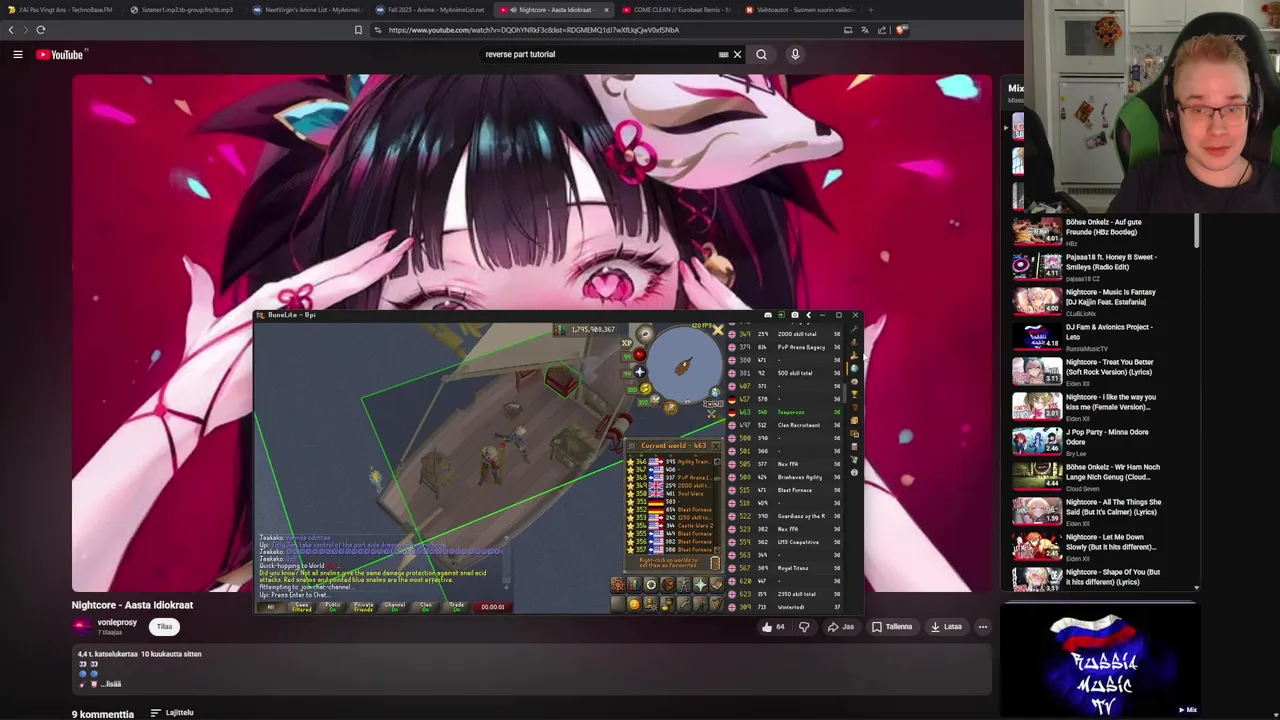The image size is (1280, 720).
Task: Open YouTube hamburger guide menu
Action: pyautogui.click(x=18, y=55)
